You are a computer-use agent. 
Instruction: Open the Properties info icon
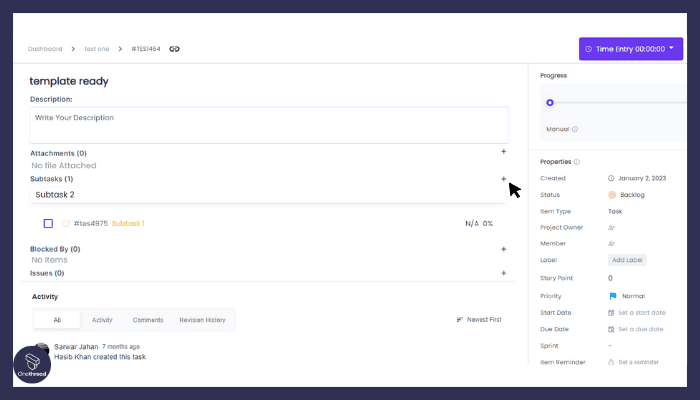pos(577,162)
